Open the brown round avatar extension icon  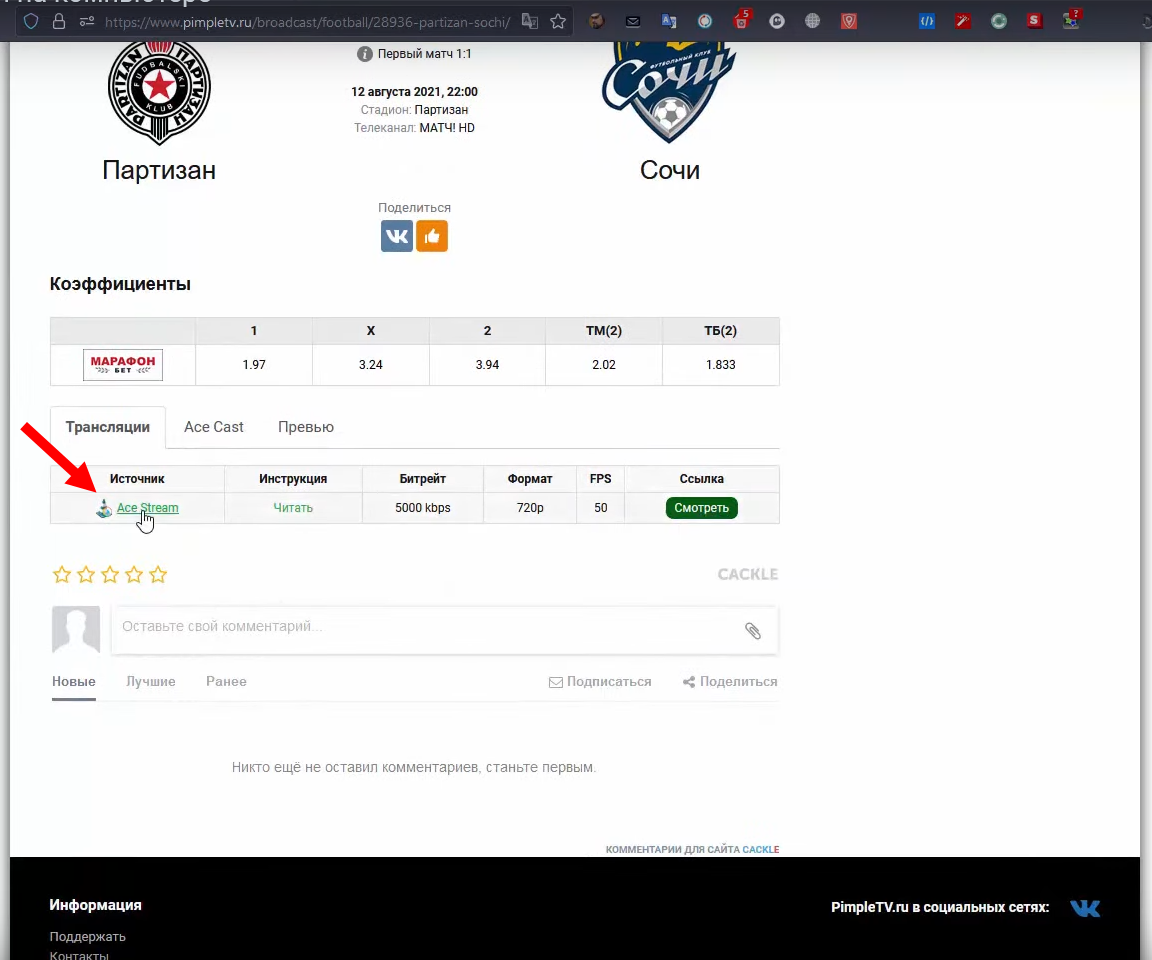pyautogui.click(x=597, y=21)
